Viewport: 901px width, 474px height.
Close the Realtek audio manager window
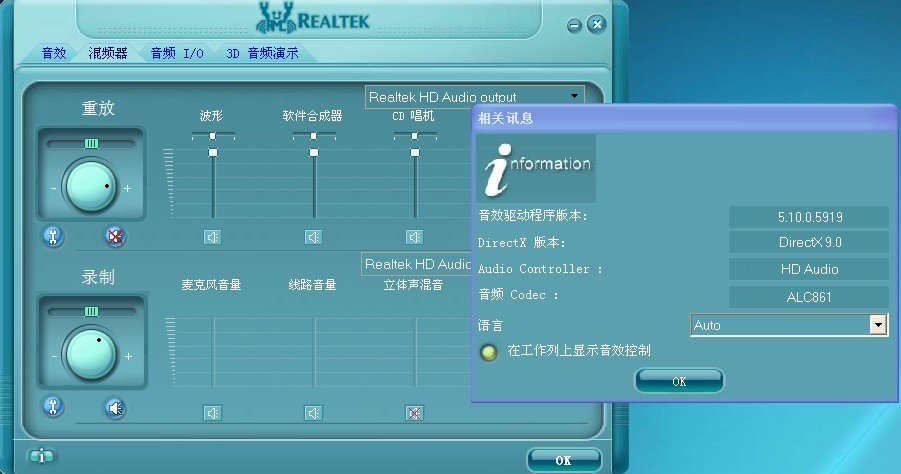click(x=597, y=25)
